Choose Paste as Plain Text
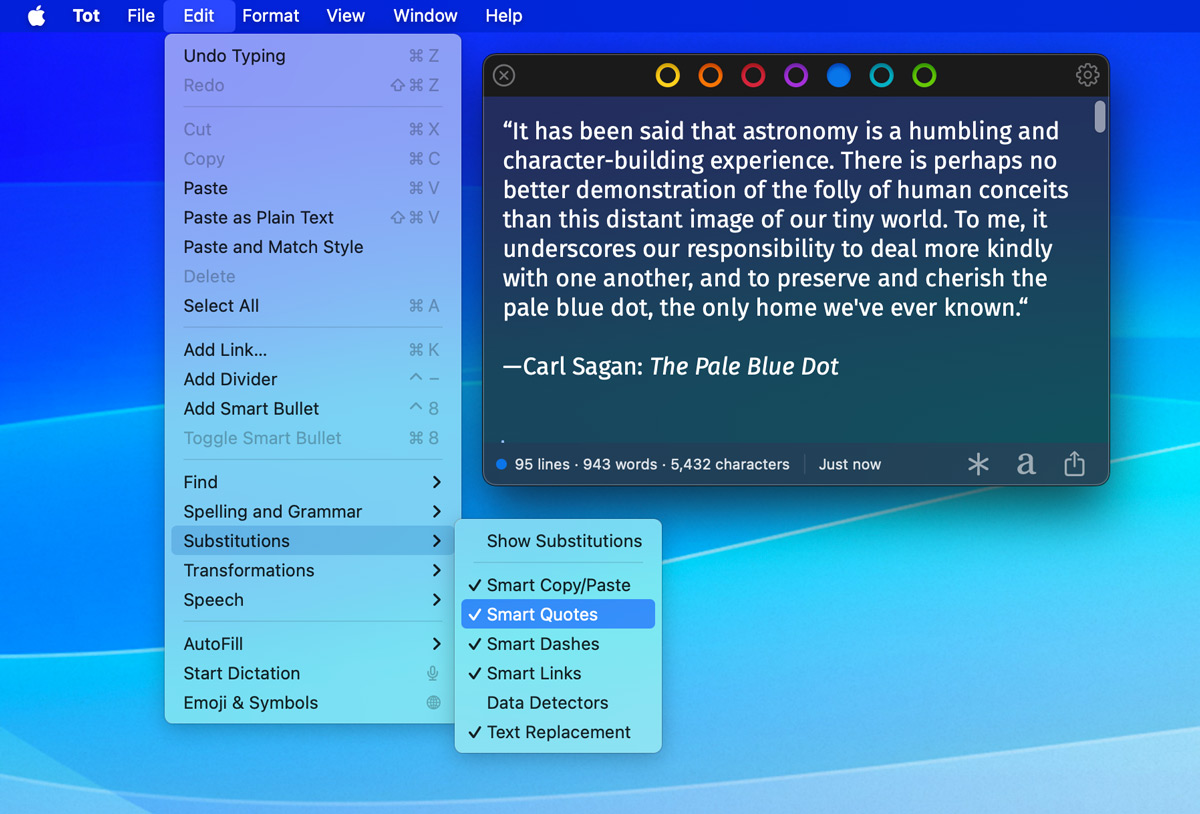Viewport: 1200px width, 814px height. click(x=312, y=217)
